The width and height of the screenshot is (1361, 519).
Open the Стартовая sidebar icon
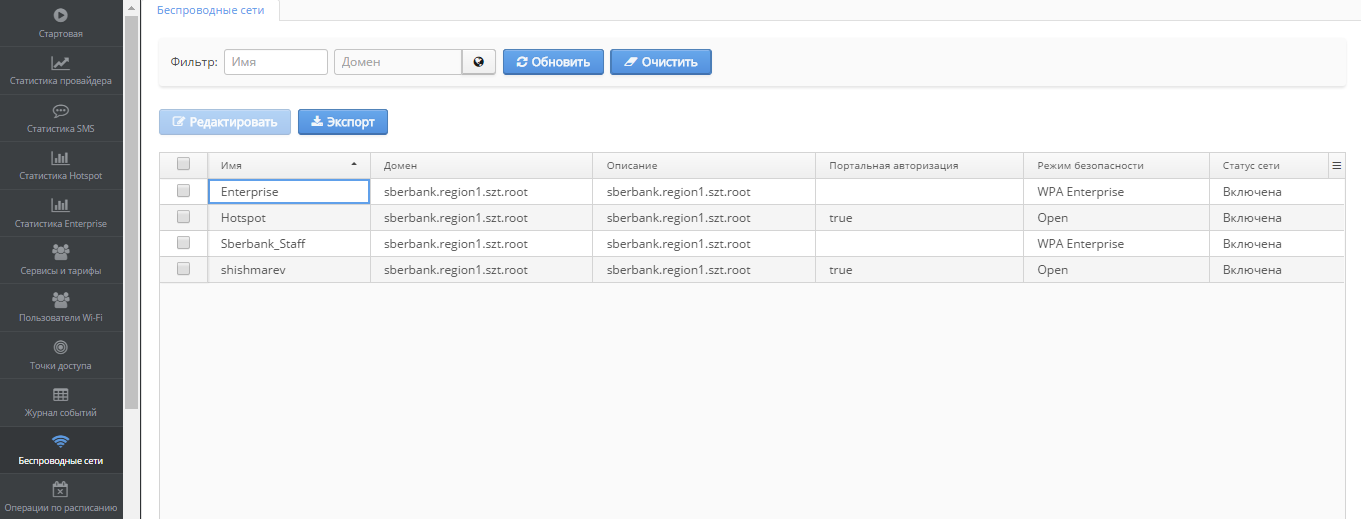60,16
